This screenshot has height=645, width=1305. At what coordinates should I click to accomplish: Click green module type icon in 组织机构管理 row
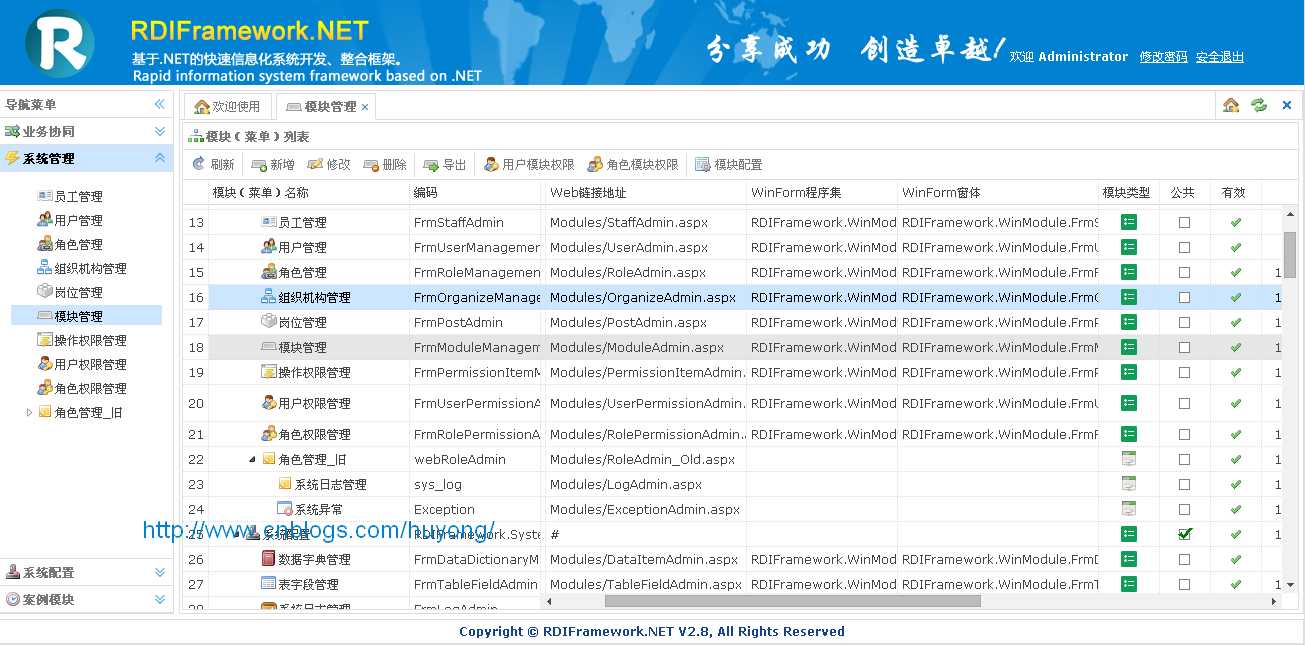[1129, 297]
